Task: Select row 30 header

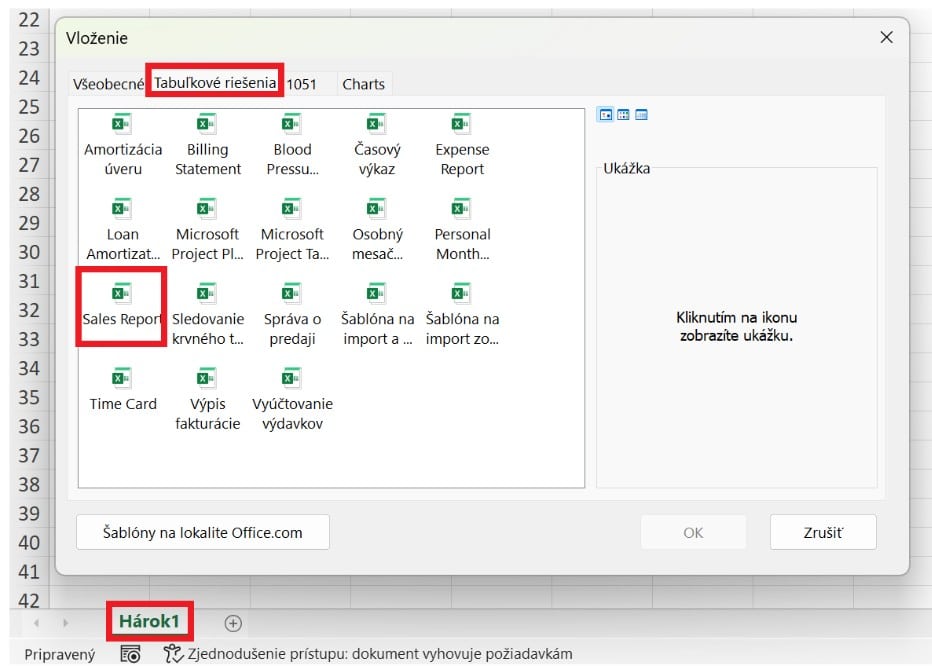Action: 29,252
